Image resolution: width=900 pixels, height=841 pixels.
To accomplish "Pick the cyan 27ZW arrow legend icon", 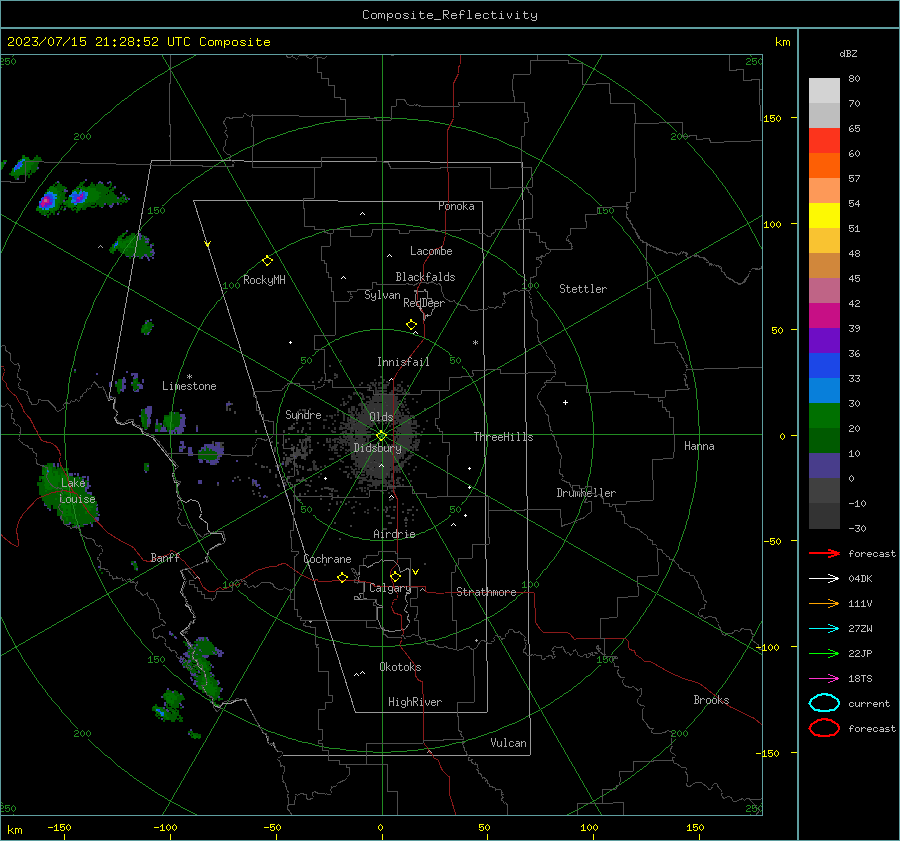I will click(824, 629).
